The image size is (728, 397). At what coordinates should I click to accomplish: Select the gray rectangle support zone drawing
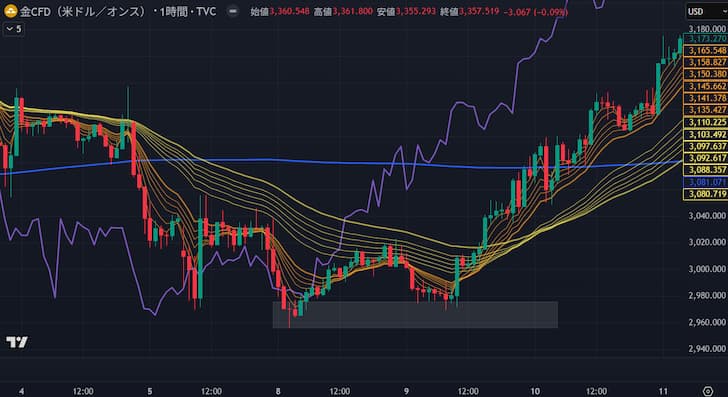pyautogui.click(x=415, y=315)
